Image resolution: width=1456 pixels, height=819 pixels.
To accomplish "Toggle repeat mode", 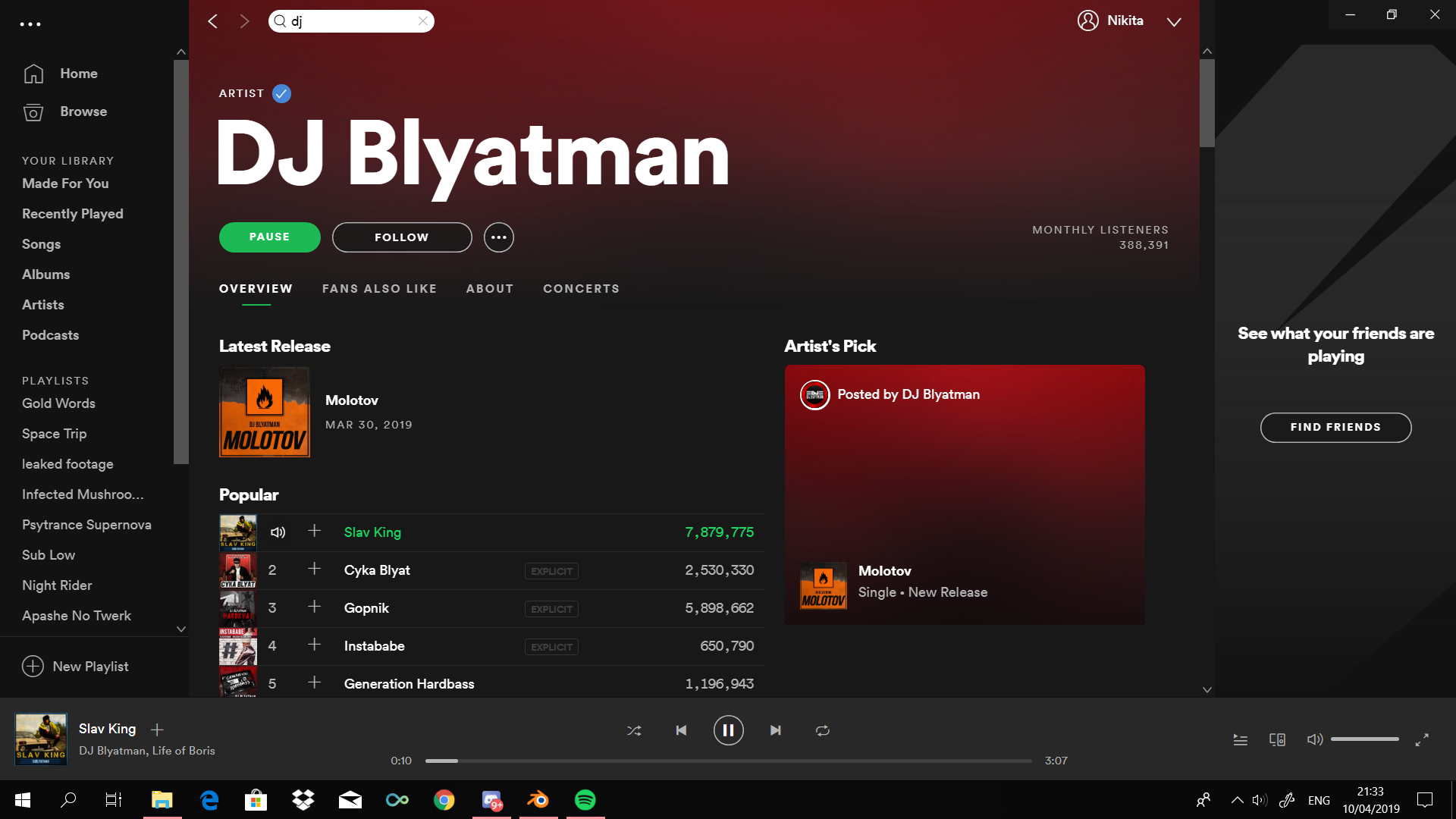I will click(x=822, y=730).
